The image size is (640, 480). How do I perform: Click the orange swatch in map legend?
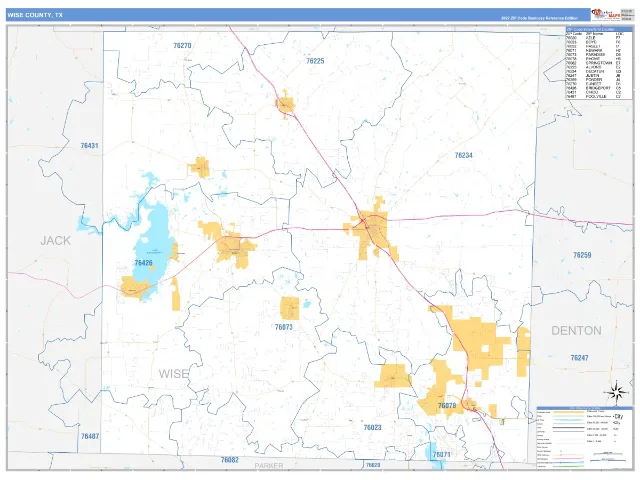click(569, 412)
